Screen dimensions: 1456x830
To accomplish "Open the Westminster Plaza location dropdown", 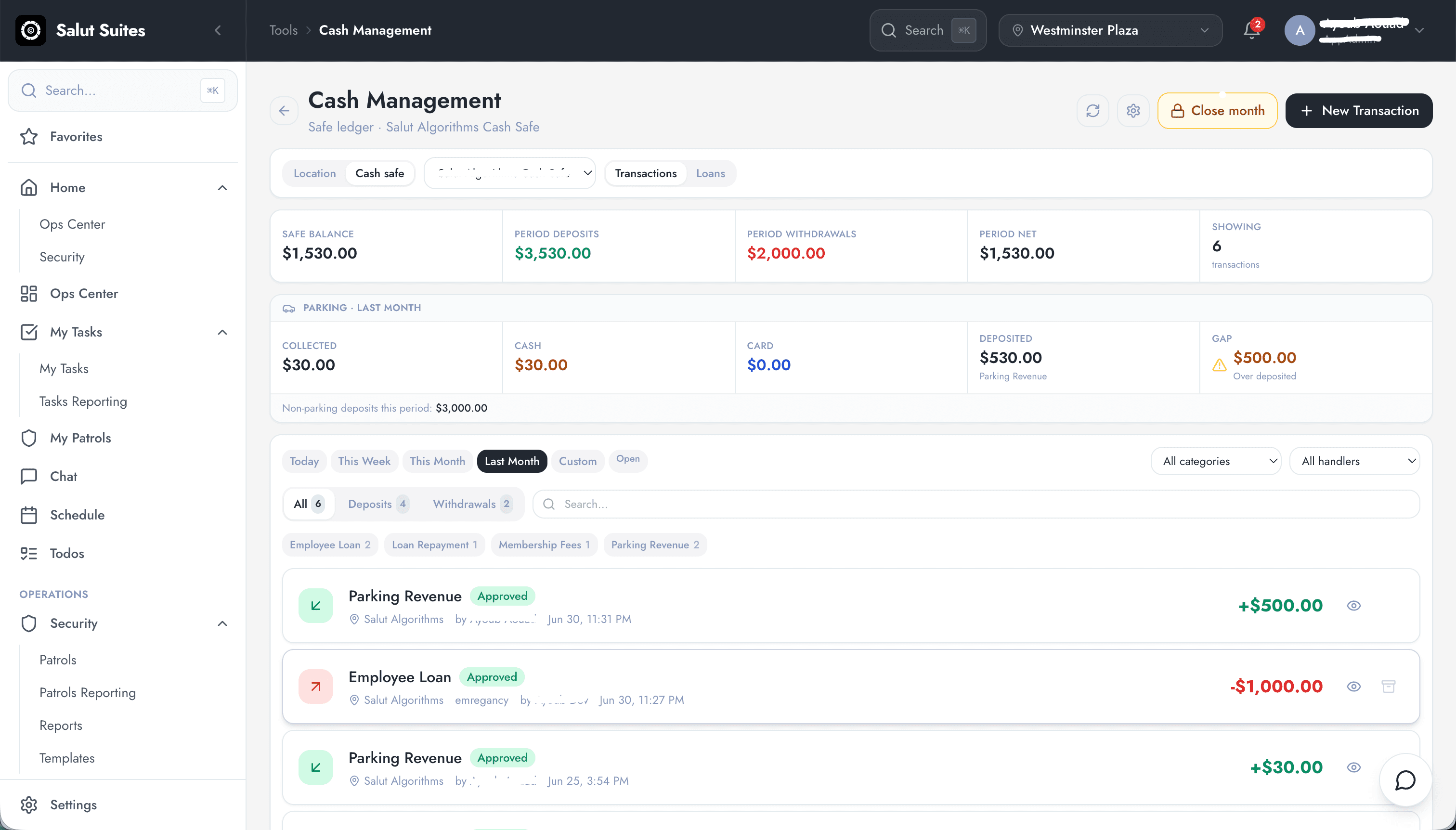I will [x=1110, y=30].
